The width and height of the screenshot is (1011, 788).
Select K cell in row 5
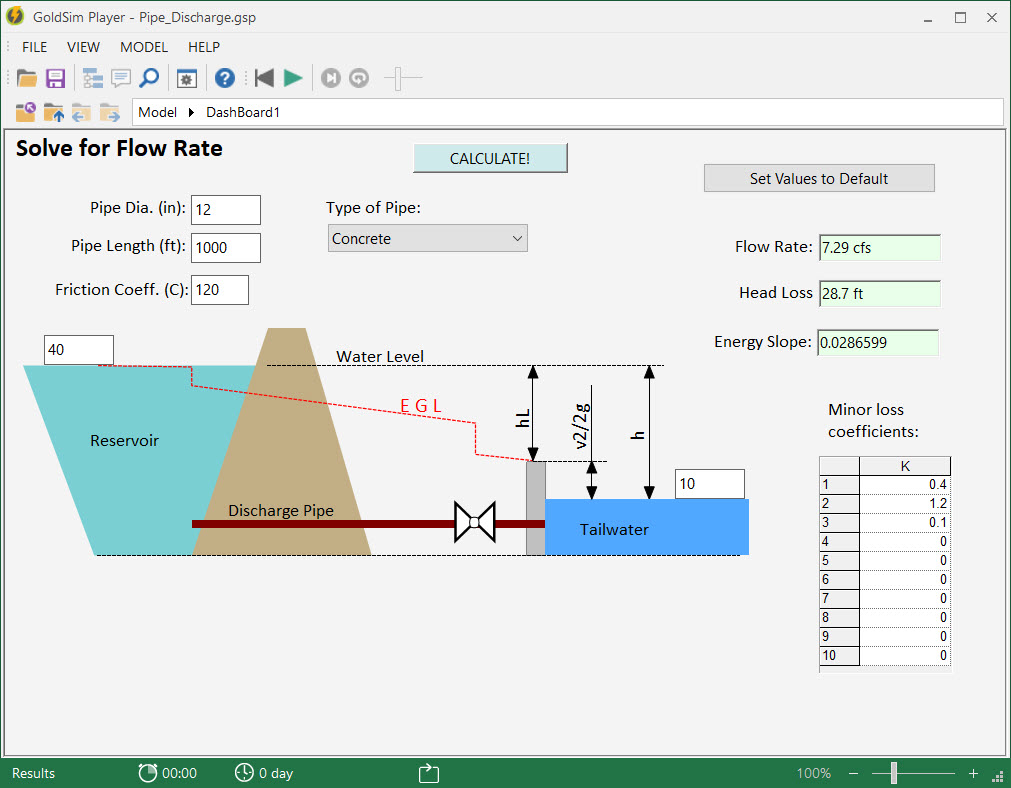click(905, 560)
